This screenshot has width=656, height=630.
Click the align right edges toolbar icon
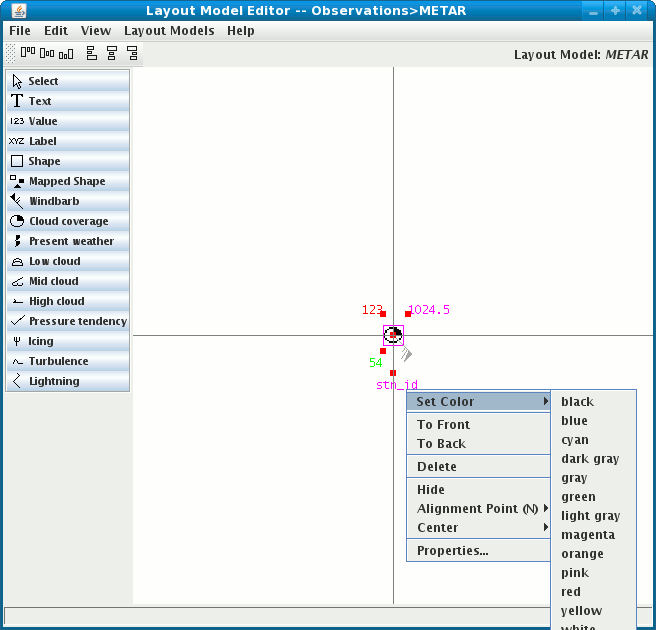click(x=130, y=53)
